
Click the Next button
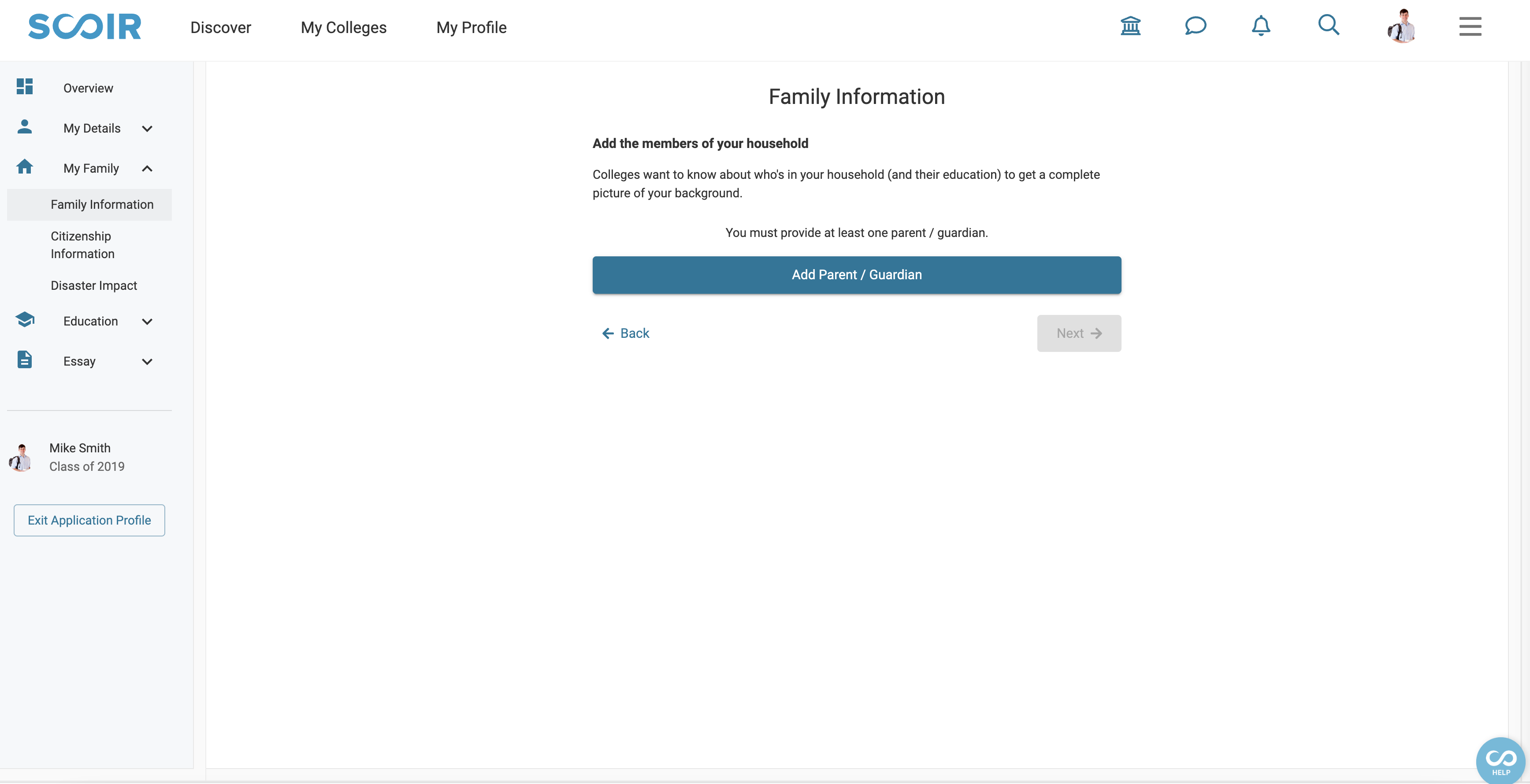[1079, 333]
